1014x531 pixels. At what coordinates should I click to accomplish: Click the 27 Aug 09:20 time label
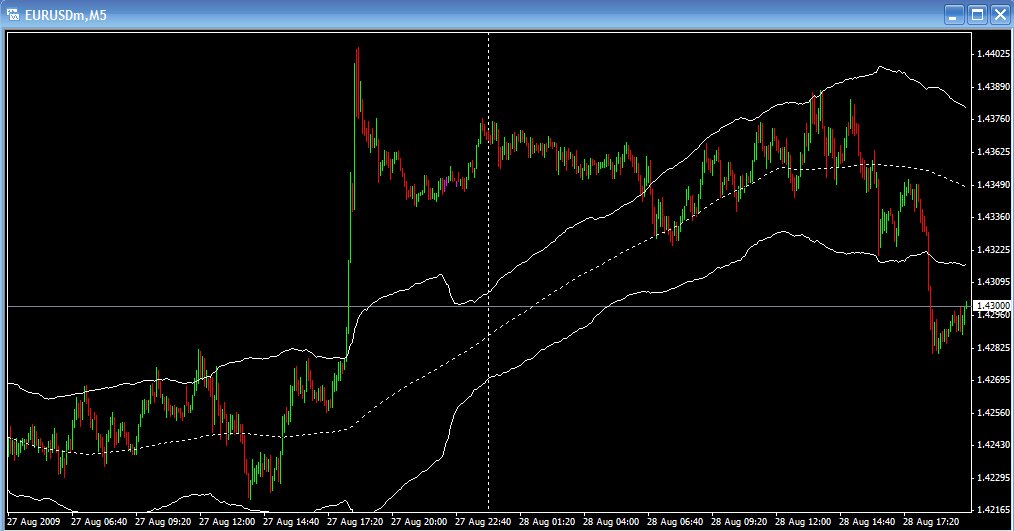click(163, 521)
